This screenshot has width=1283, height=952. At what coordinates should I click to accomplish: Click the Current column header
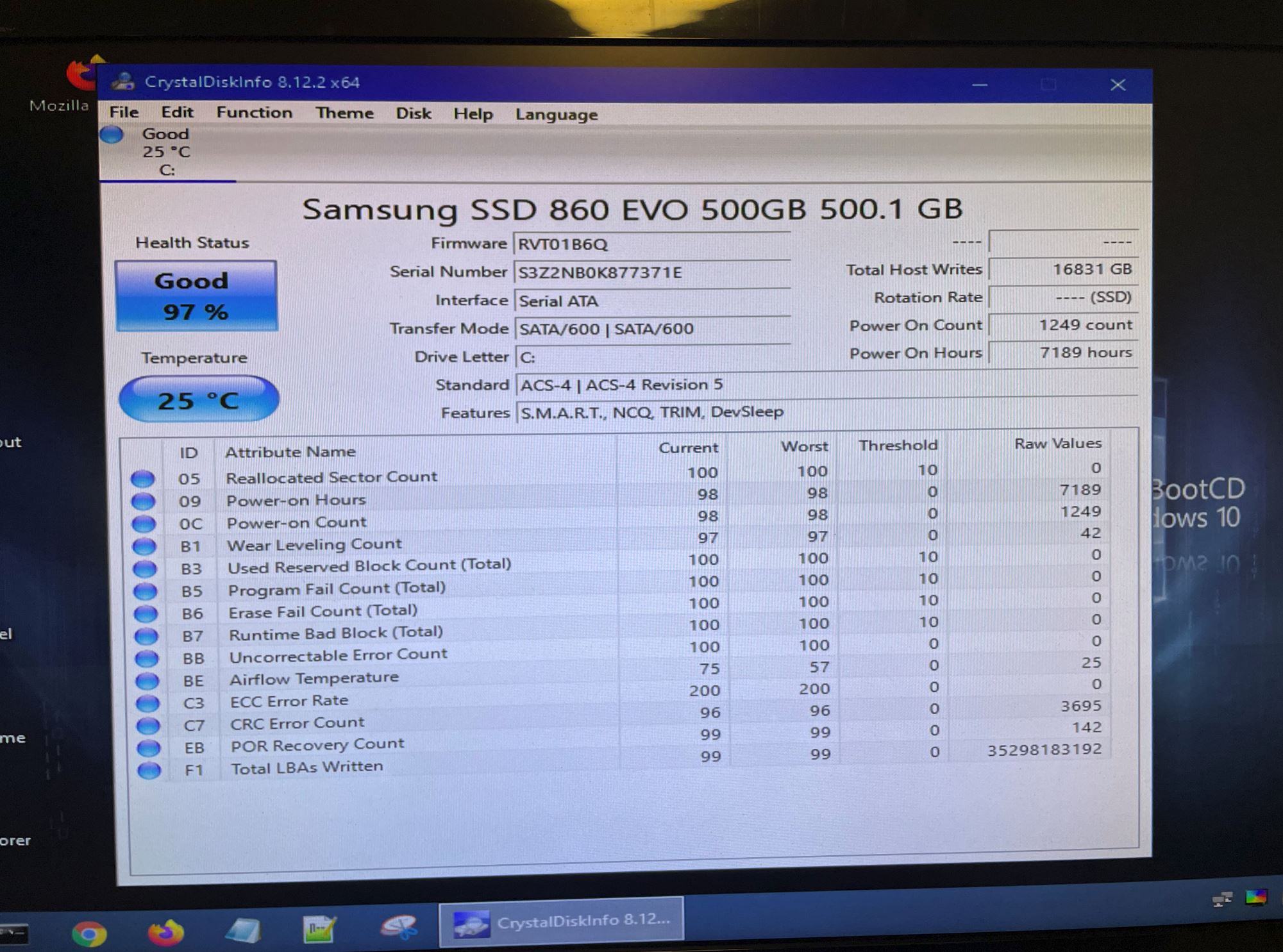[x=688, y=447]
